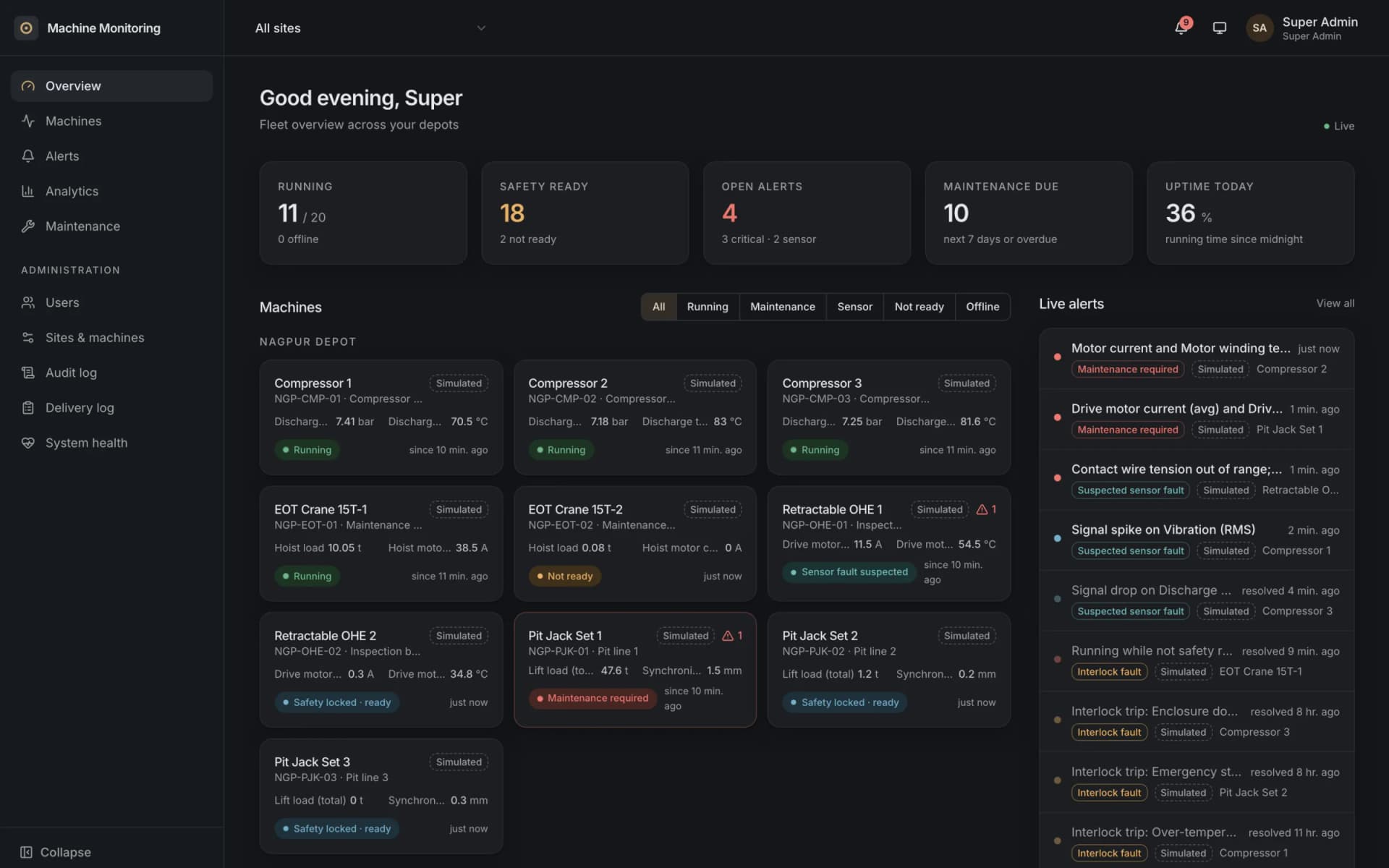Click the Alerts bell icon in sidebar
Screen dimensions: 1389x868
pos(28,156)
